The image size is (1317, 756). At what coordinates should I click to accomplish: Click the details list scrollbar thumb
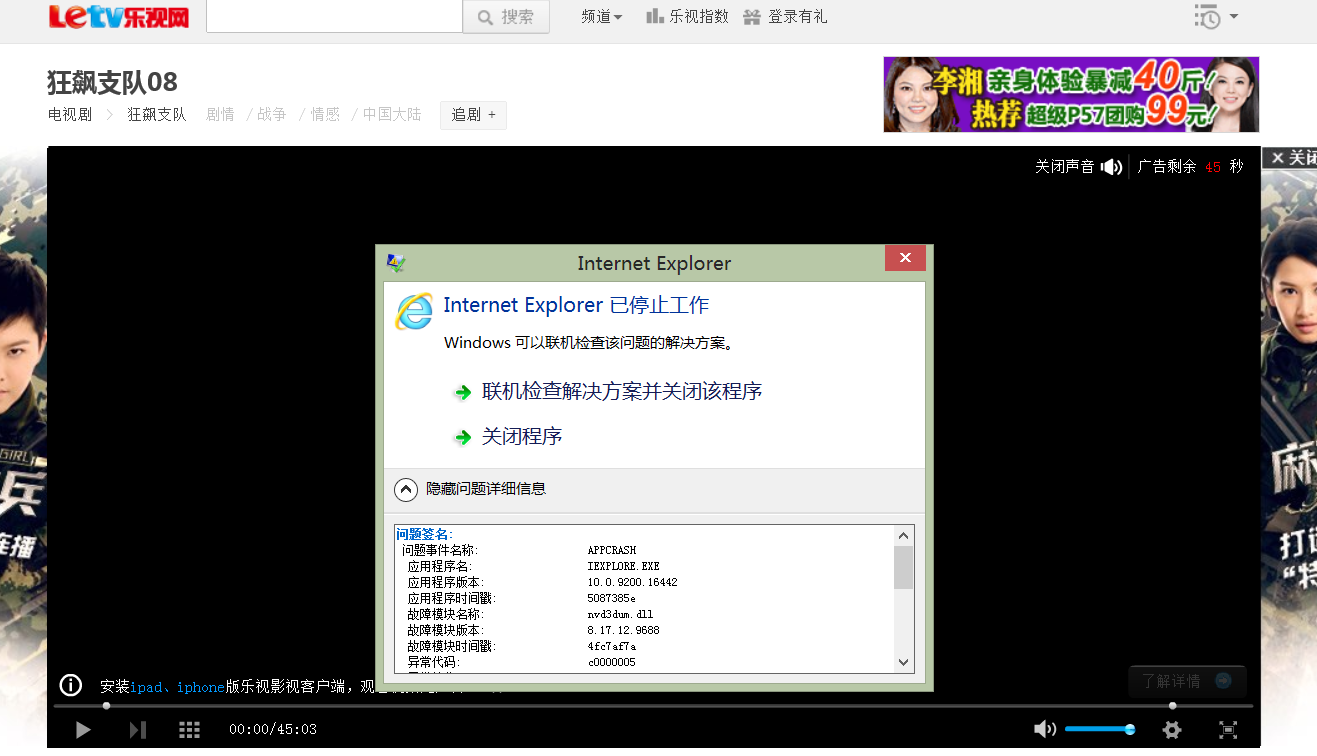click(x=903, y=567)
